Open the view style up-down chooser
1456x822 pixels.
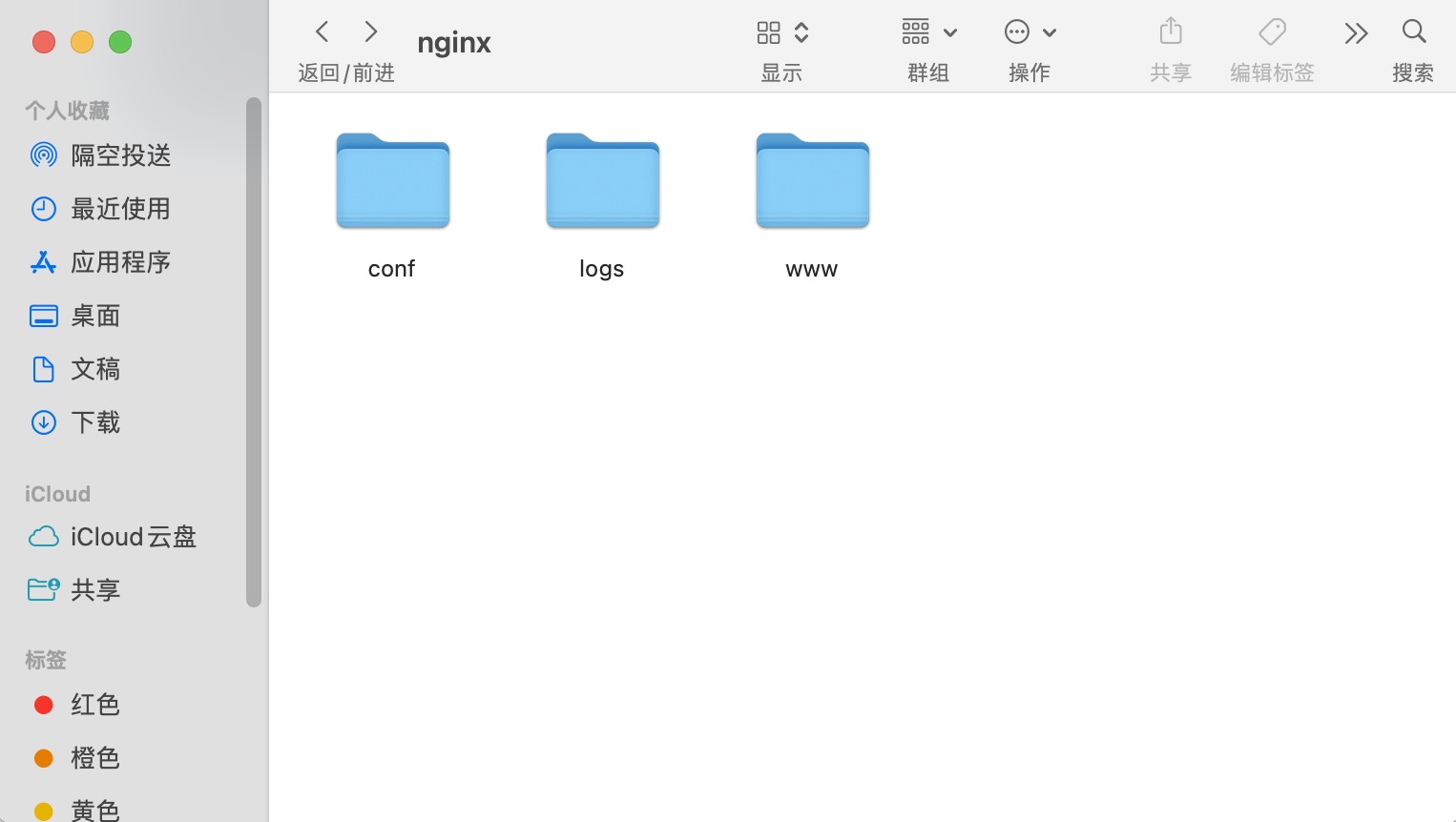[801, 32]
